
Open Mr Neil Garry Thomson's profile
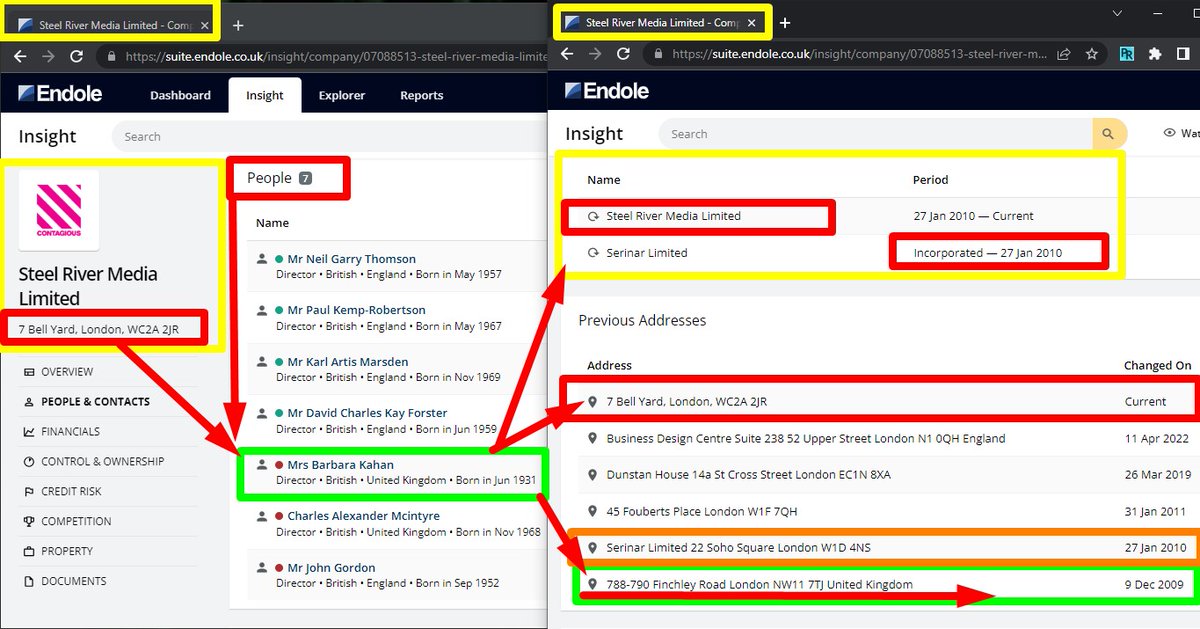pyautogui.click(x=351, y=259)
